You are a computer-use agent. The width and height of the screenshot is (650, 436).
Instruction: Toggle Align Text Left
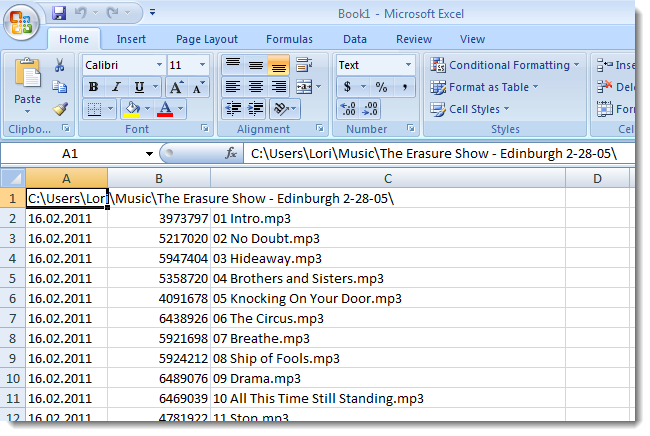[233, 87]
